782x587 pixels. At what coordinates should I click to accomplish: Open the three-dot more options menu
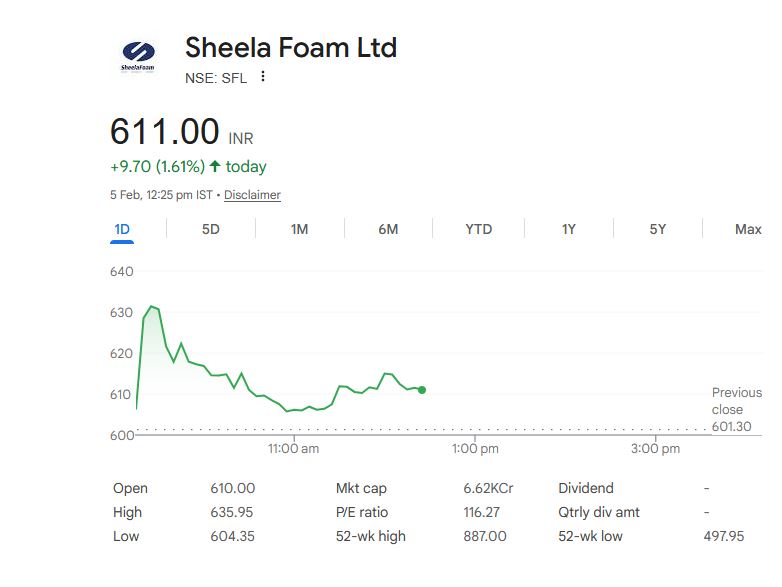point(263,77)
